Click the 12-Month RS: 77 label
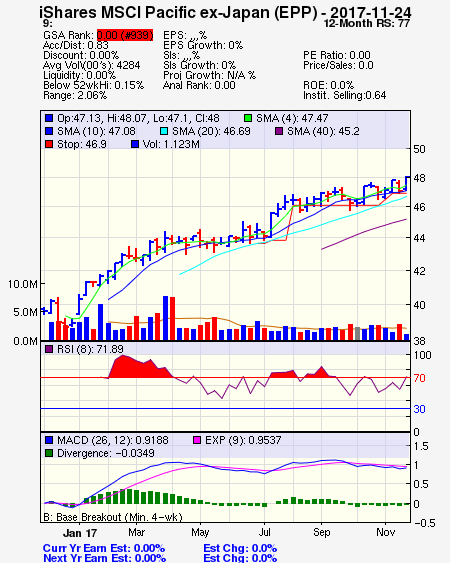 367,24
